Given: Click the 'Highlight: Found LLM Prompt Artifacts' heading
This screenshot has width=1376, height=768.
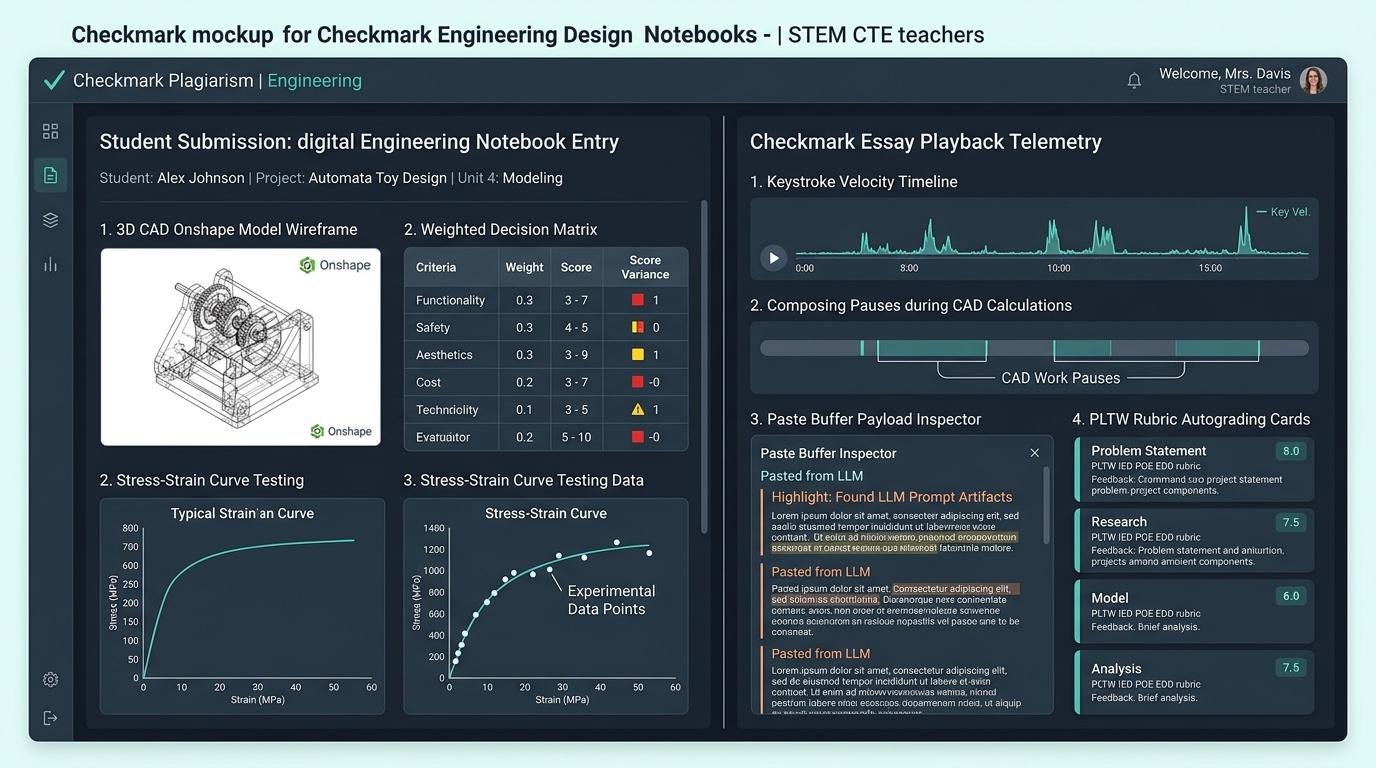Looking at the screenshot, I should tap(892, 497).
